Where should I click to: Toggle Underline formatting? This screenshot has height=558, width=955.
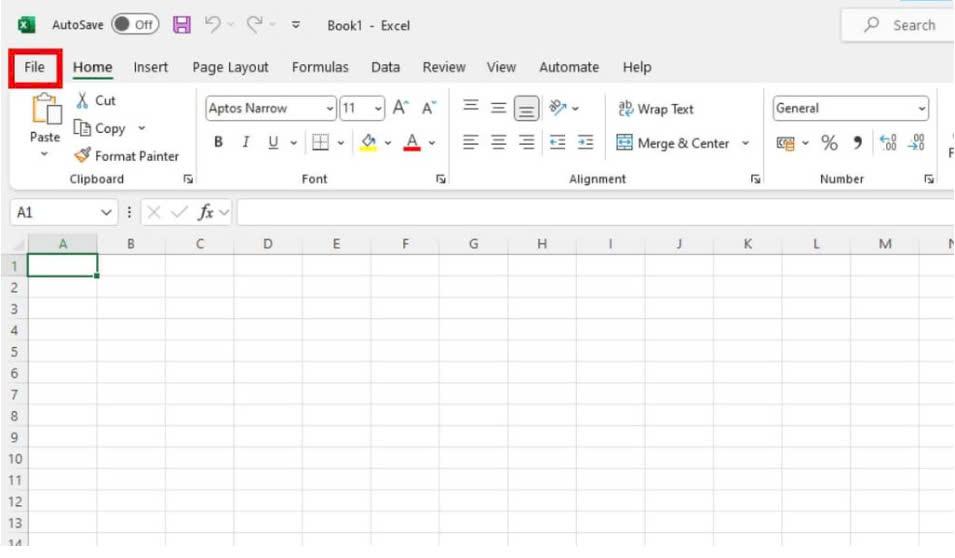coord(273,143)
